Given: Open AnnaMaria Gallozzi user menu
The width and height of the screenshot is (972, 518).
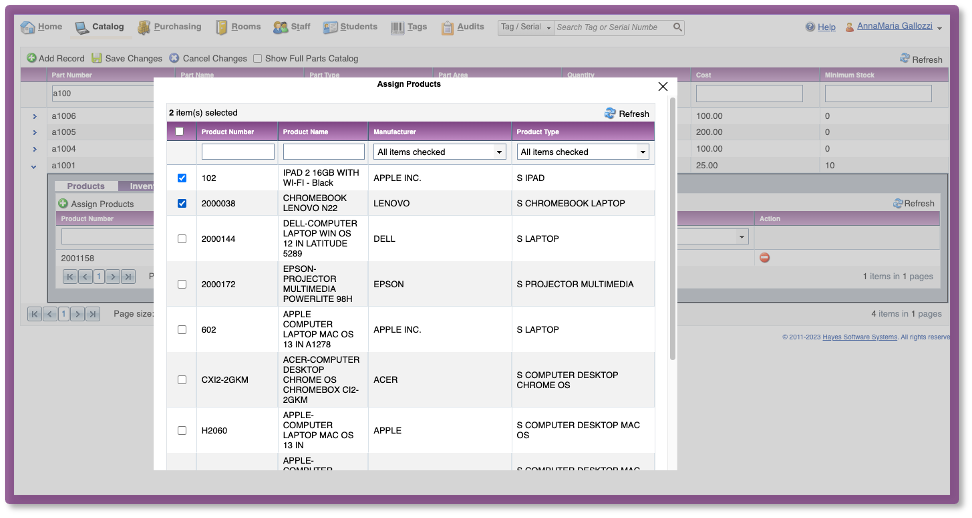Looking at the screenshot, I should pos(895,27).
